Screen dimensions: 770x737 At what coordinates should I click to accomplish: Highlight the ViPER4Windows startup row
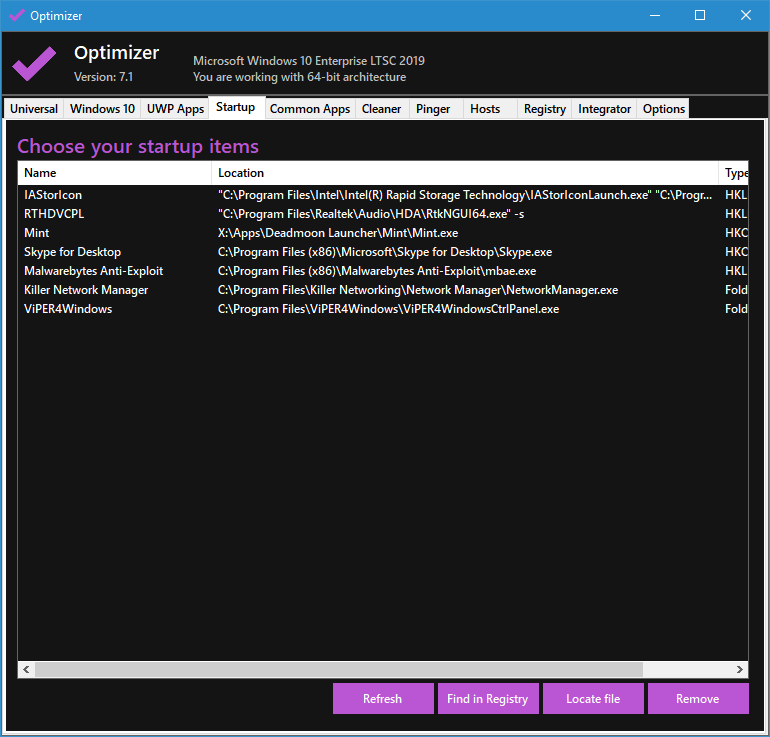tap(68, 309)
